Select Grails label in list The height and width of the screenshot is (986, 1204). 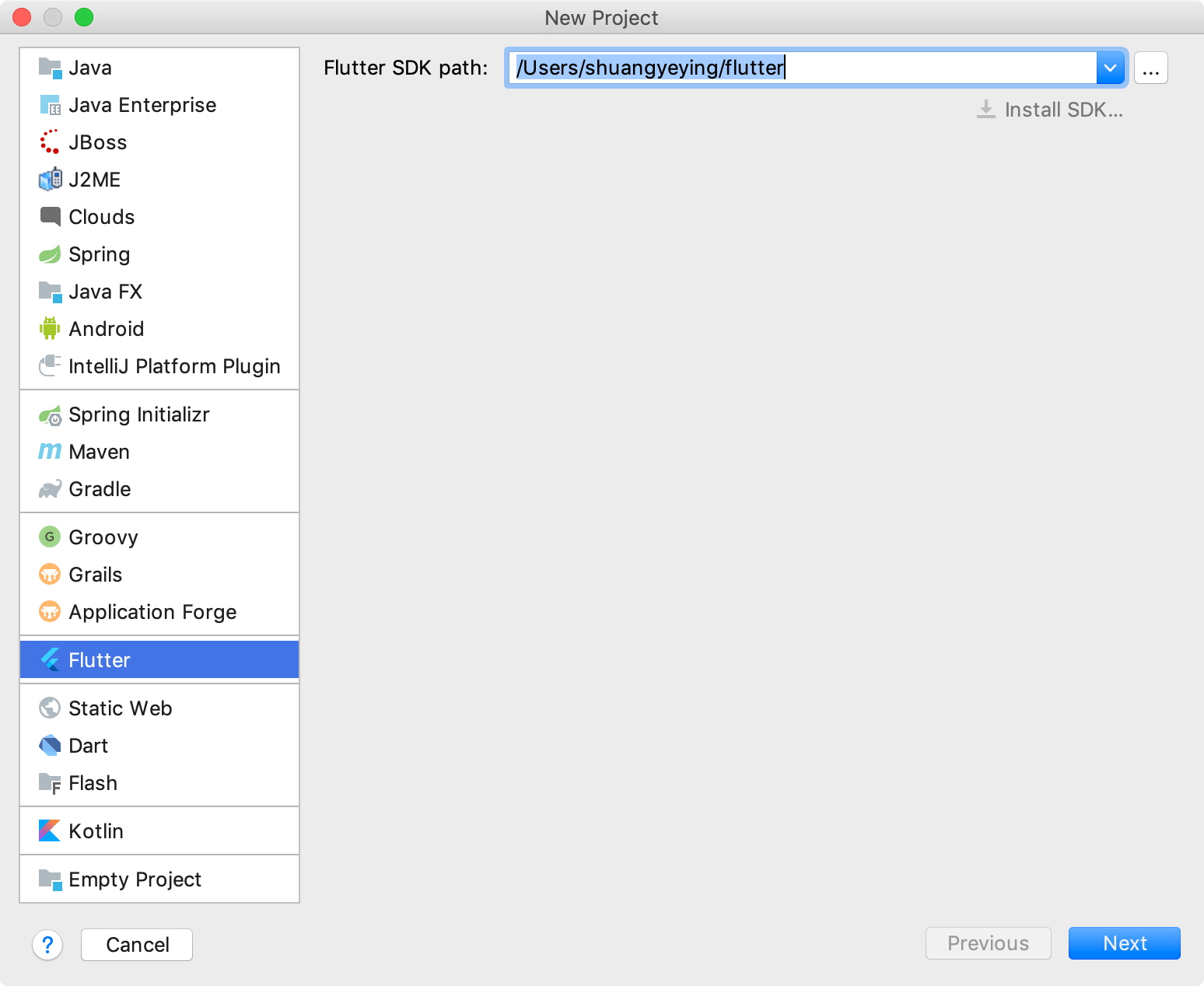tap(95, 575)
